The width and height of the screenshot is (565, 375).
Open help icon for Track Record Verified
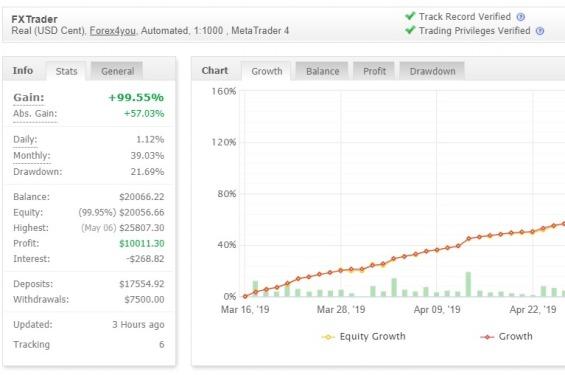pyautogui.click(x=520, y=17)
